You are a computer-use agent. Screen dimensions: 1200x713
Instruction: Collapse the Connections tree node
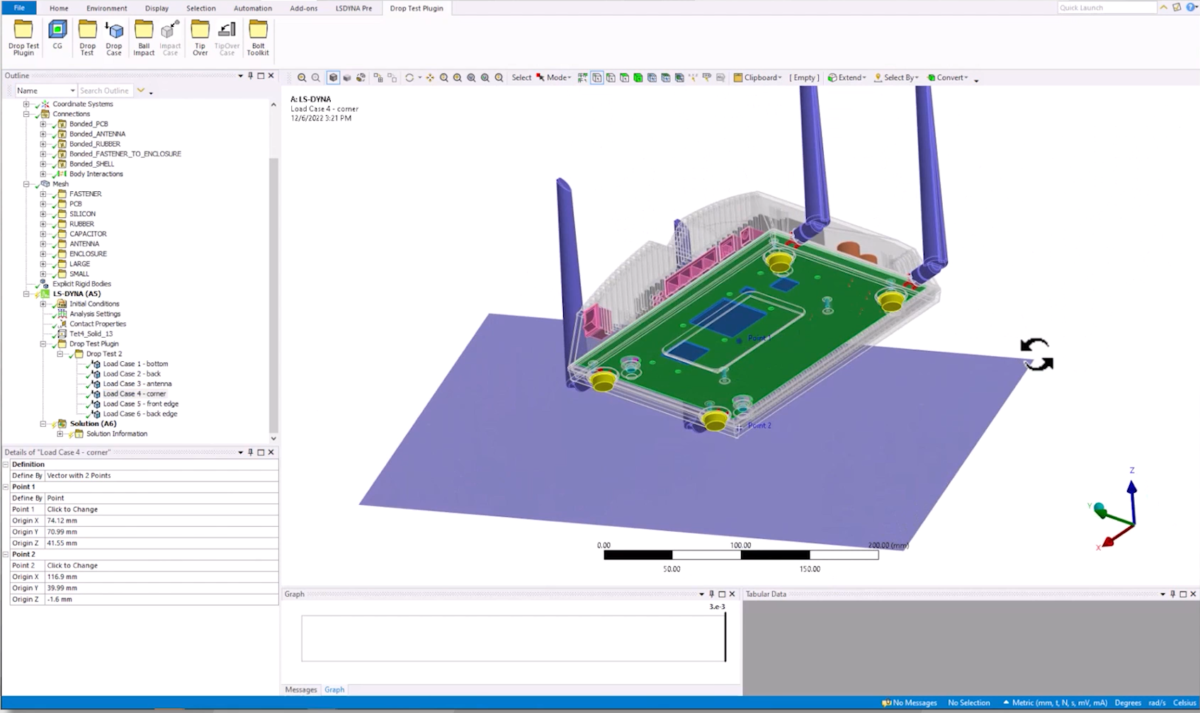tap(27, 114)
